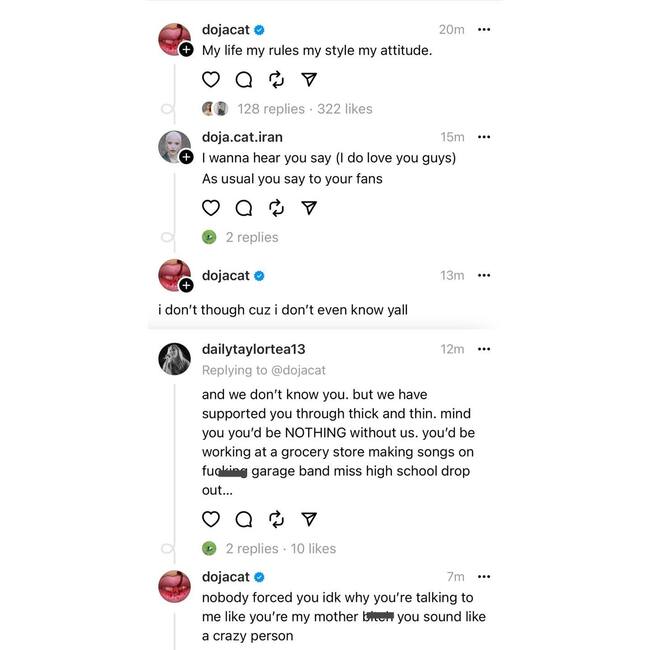Follow dojacat via plus badge on top avatar
The width and height of the screenshot is (650, 650).
(x=186, y=50)
